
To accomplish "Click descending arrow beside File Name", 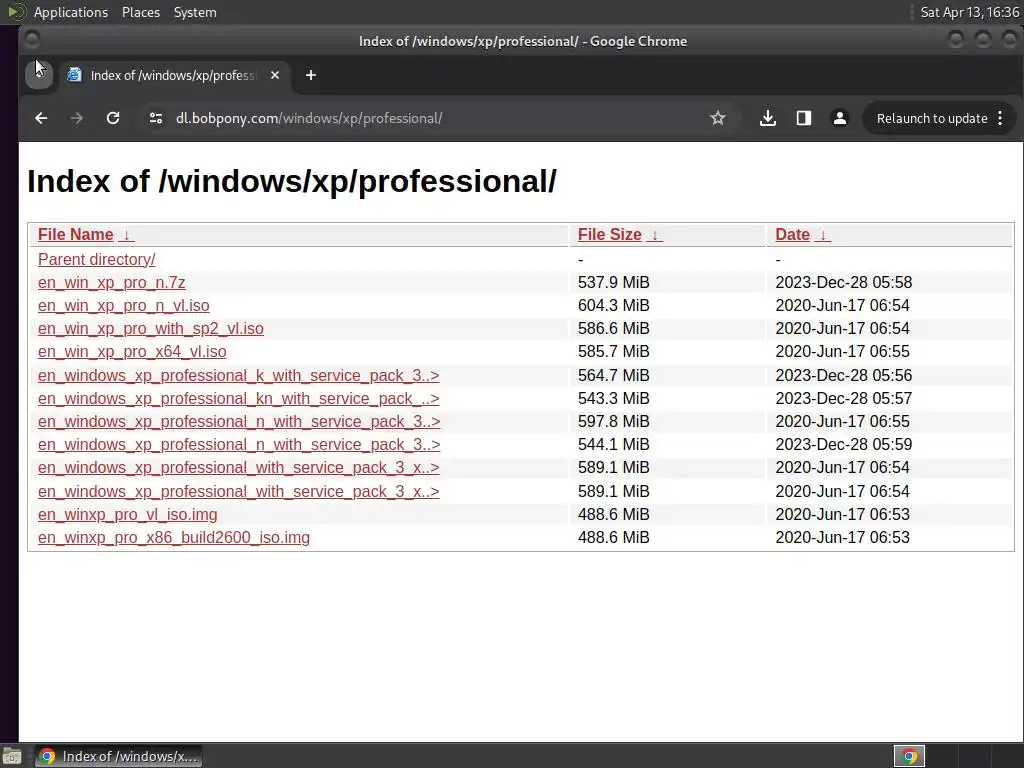I will 127,235.
